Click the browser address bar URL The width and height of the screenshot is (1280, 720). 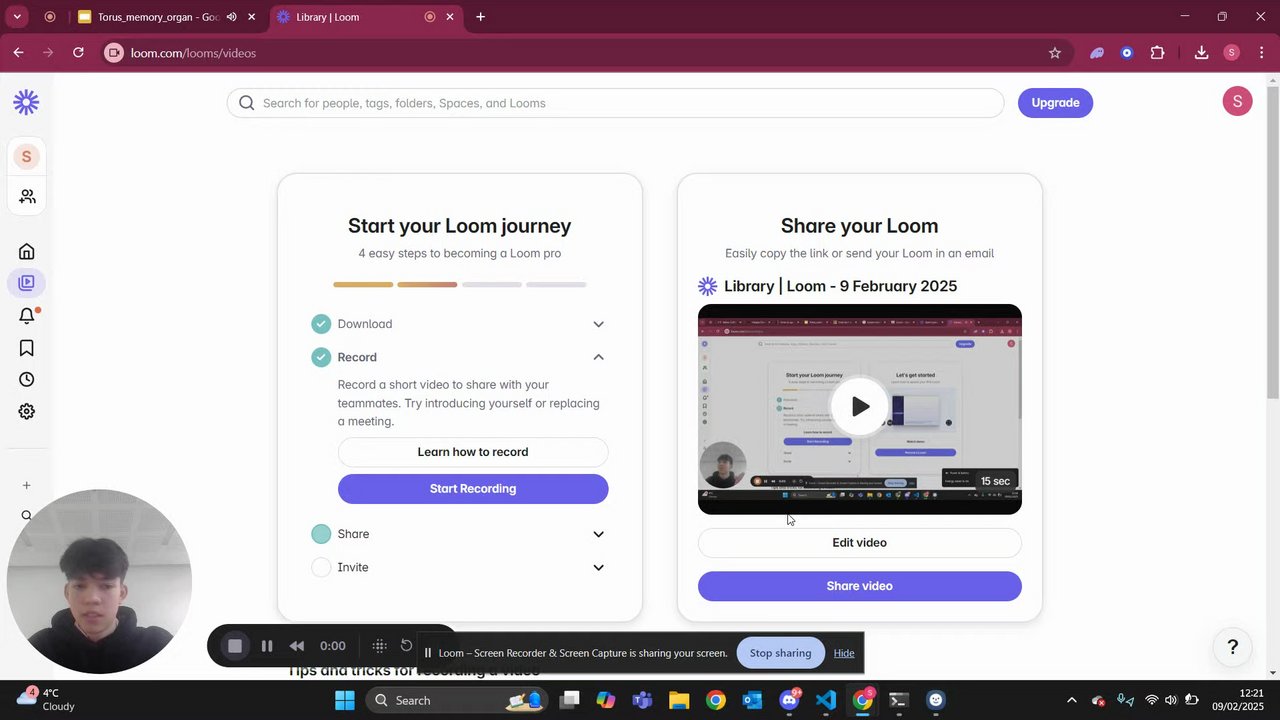pyautogui.click(x=193, y=53)
